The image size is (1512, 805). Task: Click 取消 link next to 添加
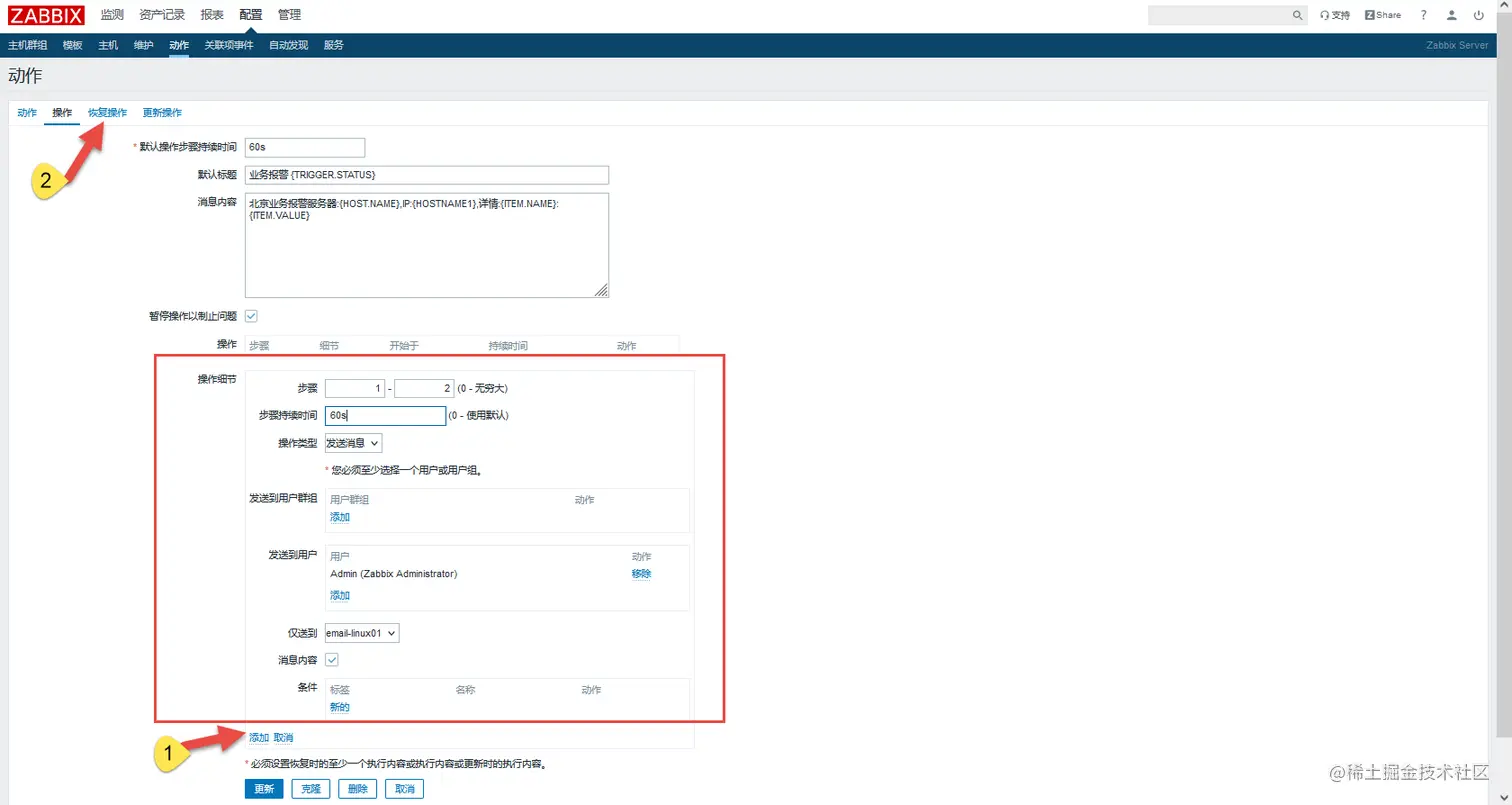point(284,738)
